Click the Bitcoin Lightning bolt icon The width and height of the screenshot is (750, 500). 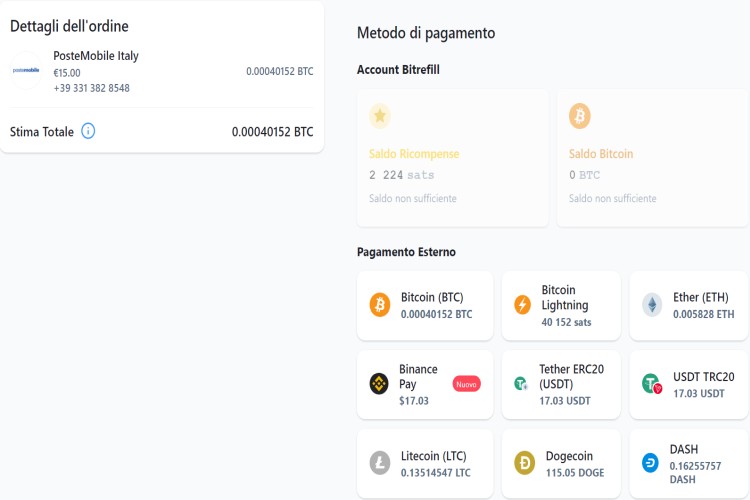click(522, 305)
